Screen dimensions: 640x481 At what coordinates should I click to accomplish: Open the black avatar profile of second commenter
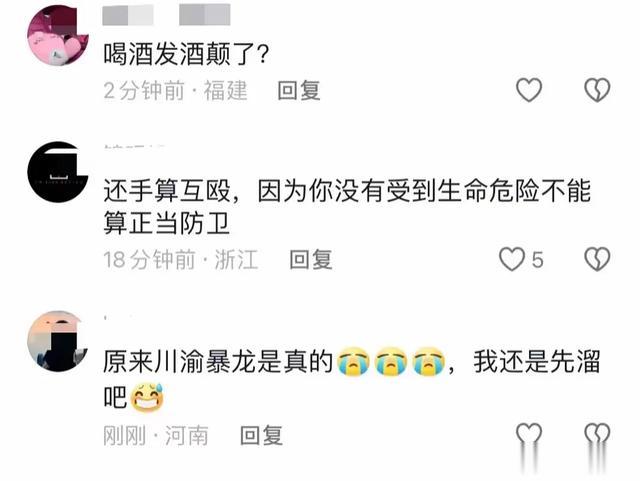click(x=58, y=172)
